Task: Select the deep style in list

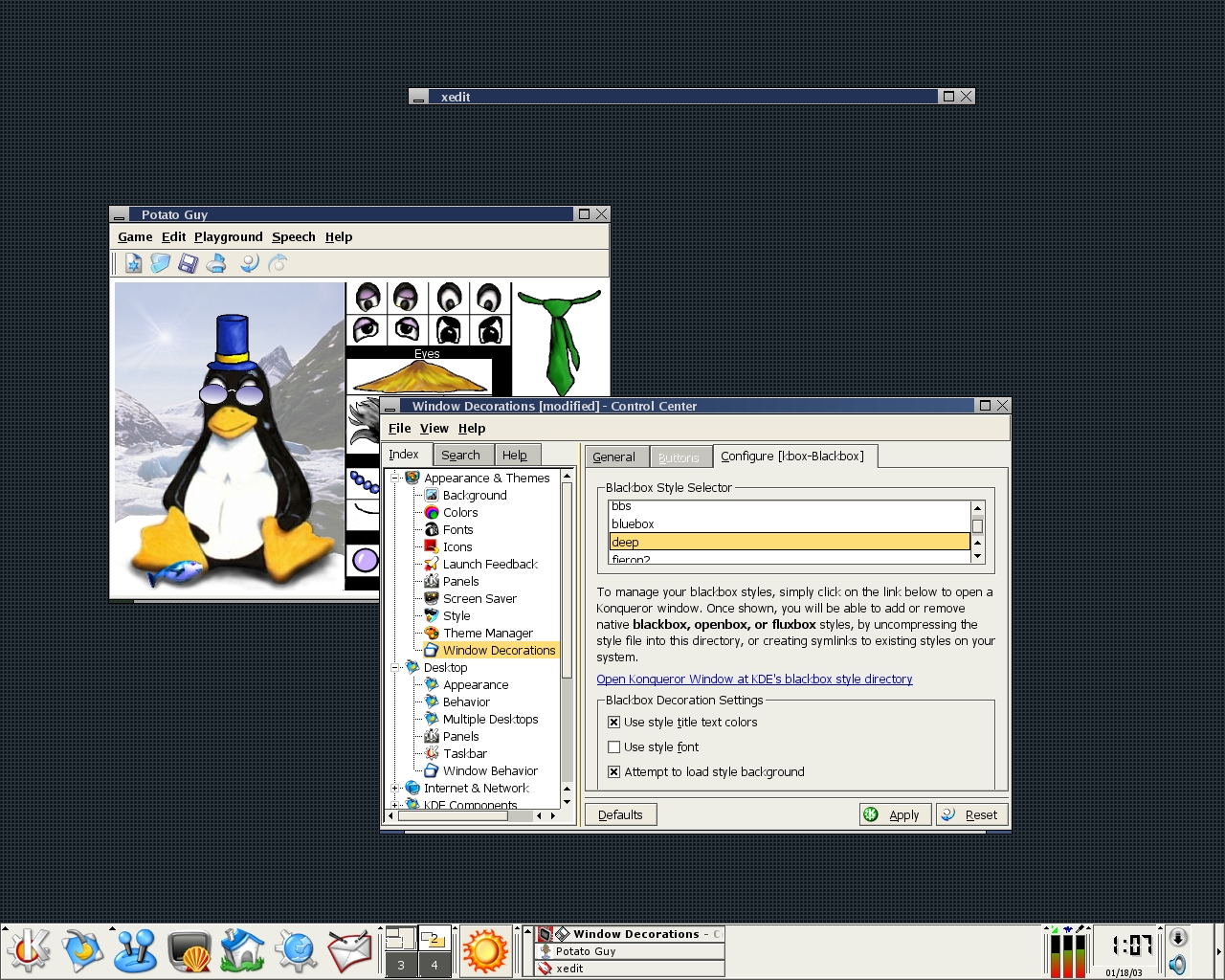Action: coord(790,542)
